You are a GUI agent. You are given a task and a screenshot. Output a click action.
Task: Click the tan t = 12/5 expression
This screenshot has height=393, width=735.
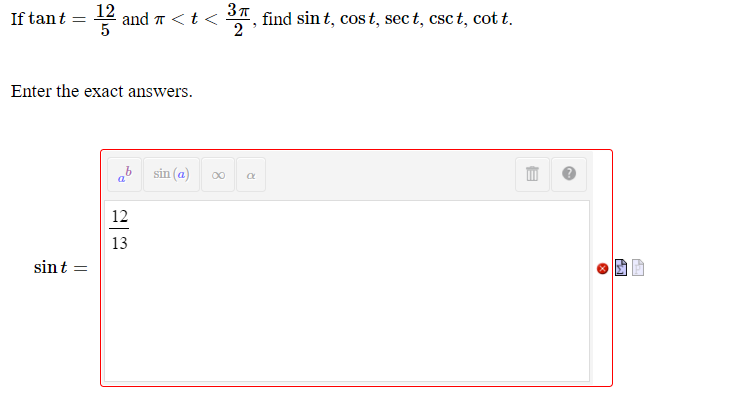[72, 19]
